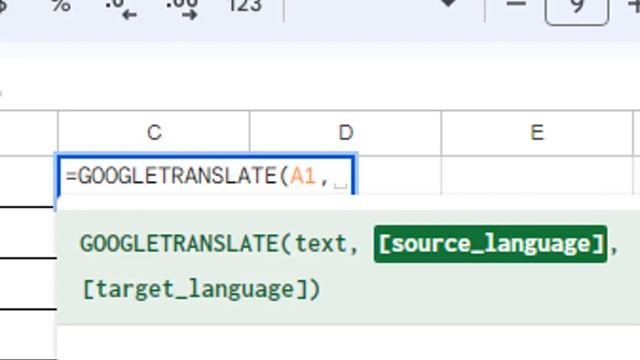Image resolution: width=640 pixels, height=360 pixels.
Task: Open font dropdown arrow
Action: coord(449,3)
